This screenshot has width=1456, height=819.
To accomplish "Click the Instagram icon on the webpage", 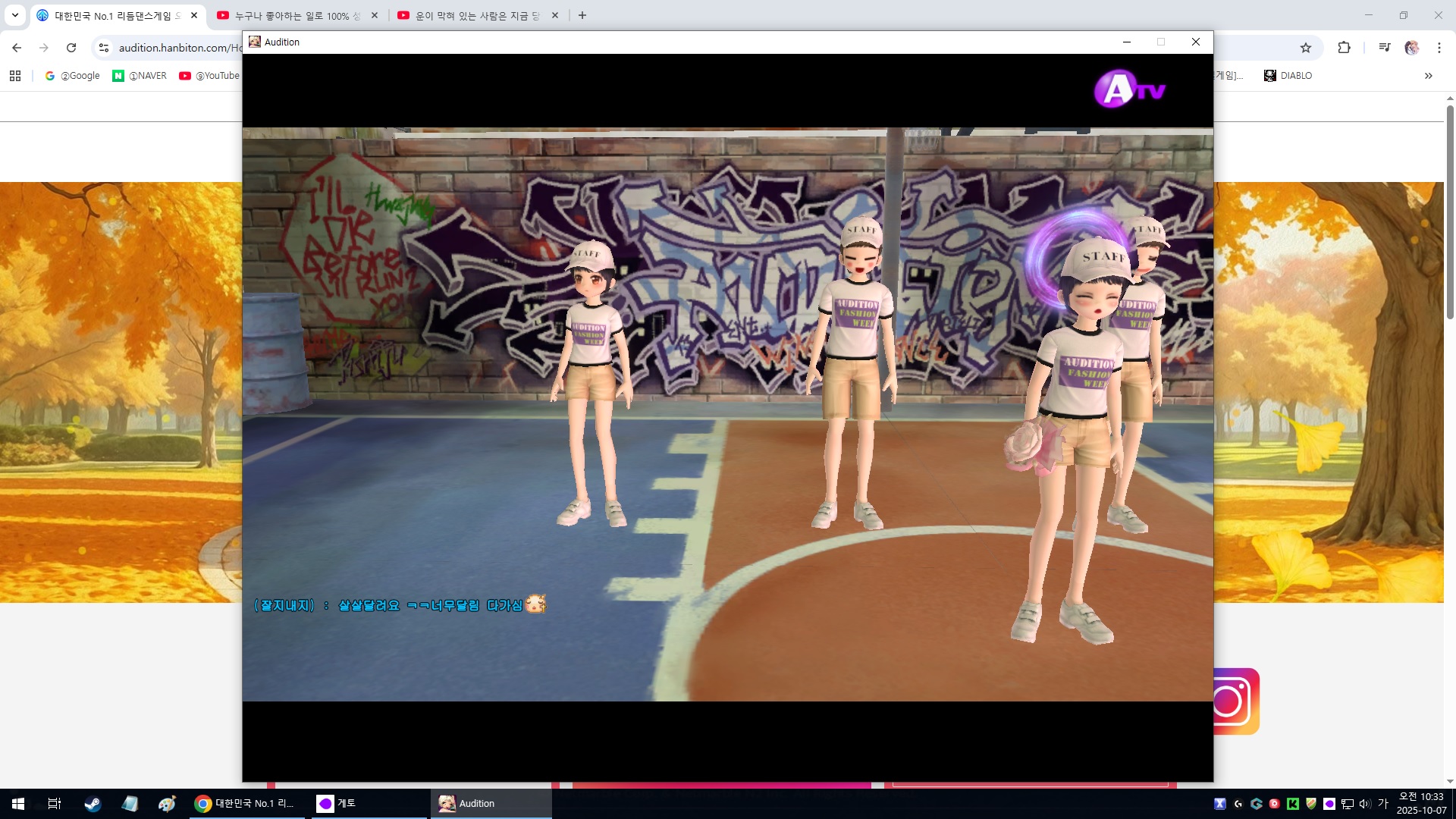I will pyautogui.click(x=1235, y=701).
